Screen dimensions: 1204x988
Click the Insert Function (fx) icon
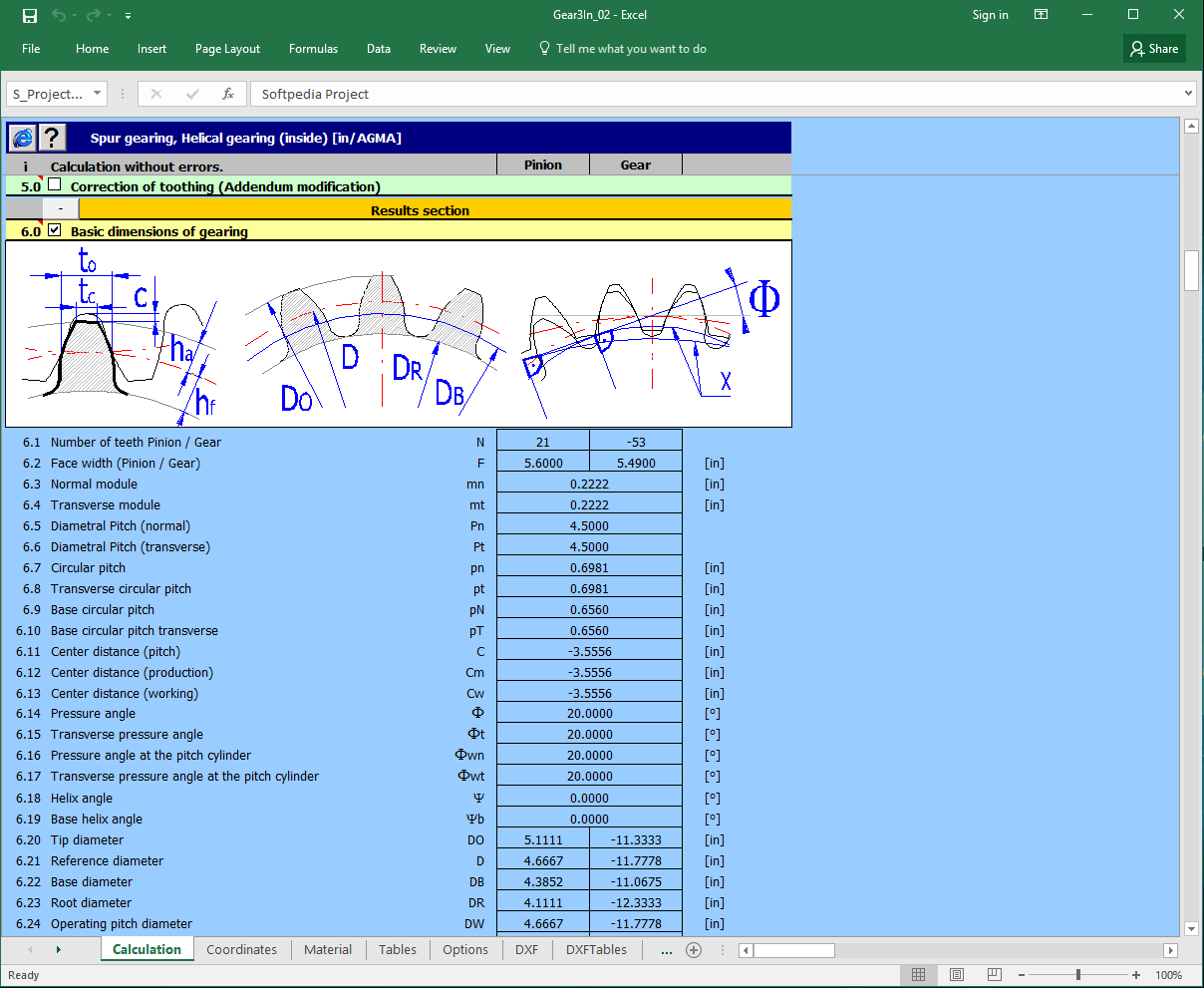(225, 93)
